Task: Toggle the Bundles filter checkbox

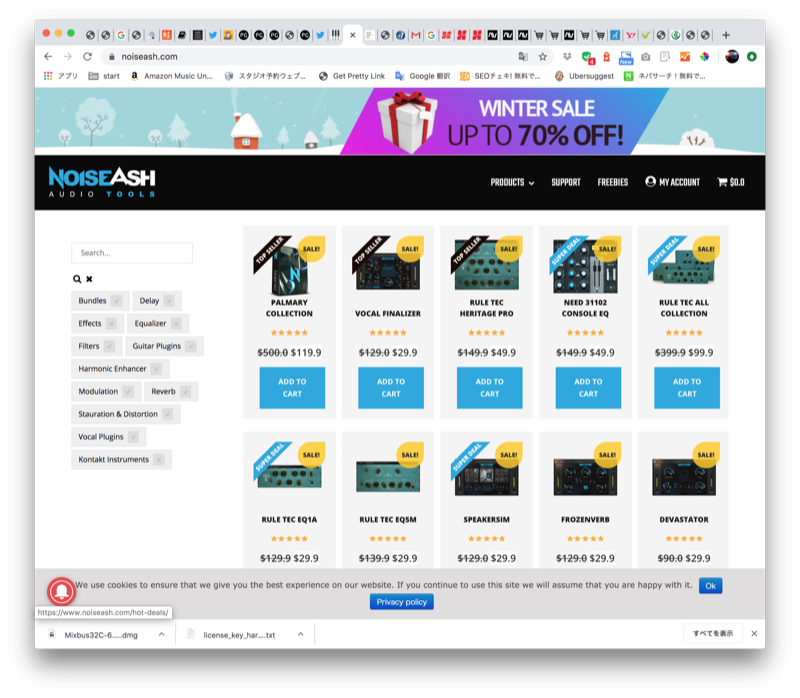Action: (117, 301)
